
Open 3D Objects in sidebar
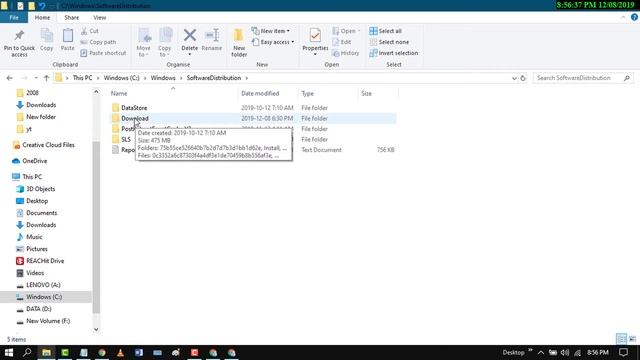click(x=40, y=189)
